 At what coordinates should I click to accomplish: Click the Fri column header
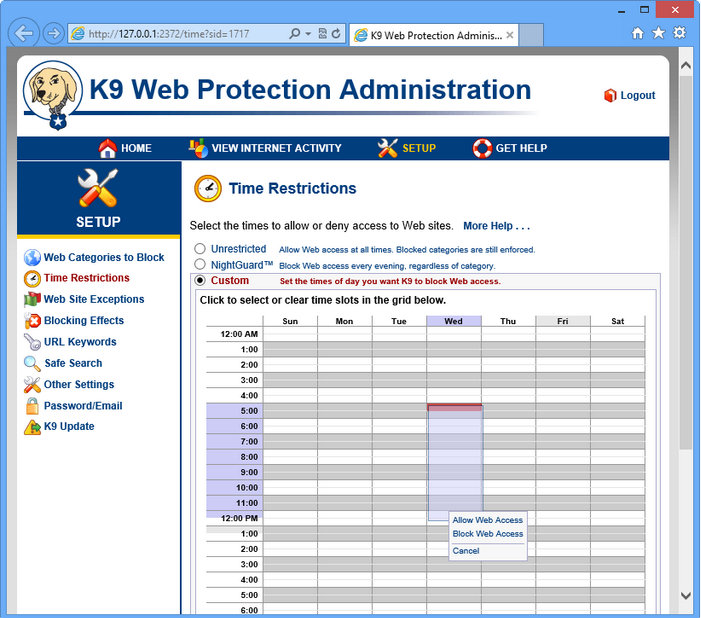coord(562,321)
